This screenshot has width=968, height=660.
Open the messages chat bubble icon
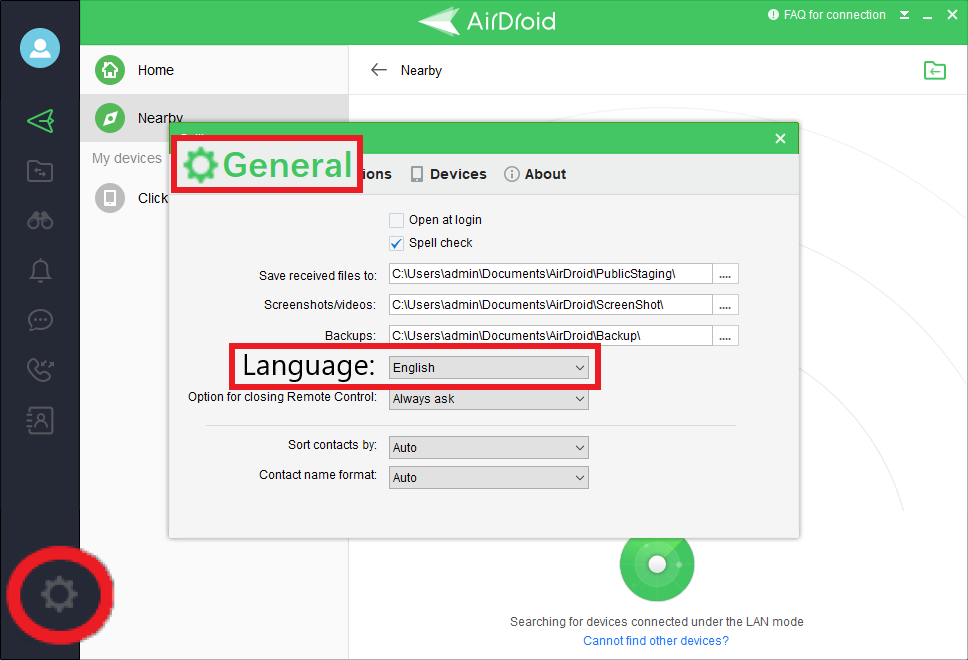(x=40, y=320)
